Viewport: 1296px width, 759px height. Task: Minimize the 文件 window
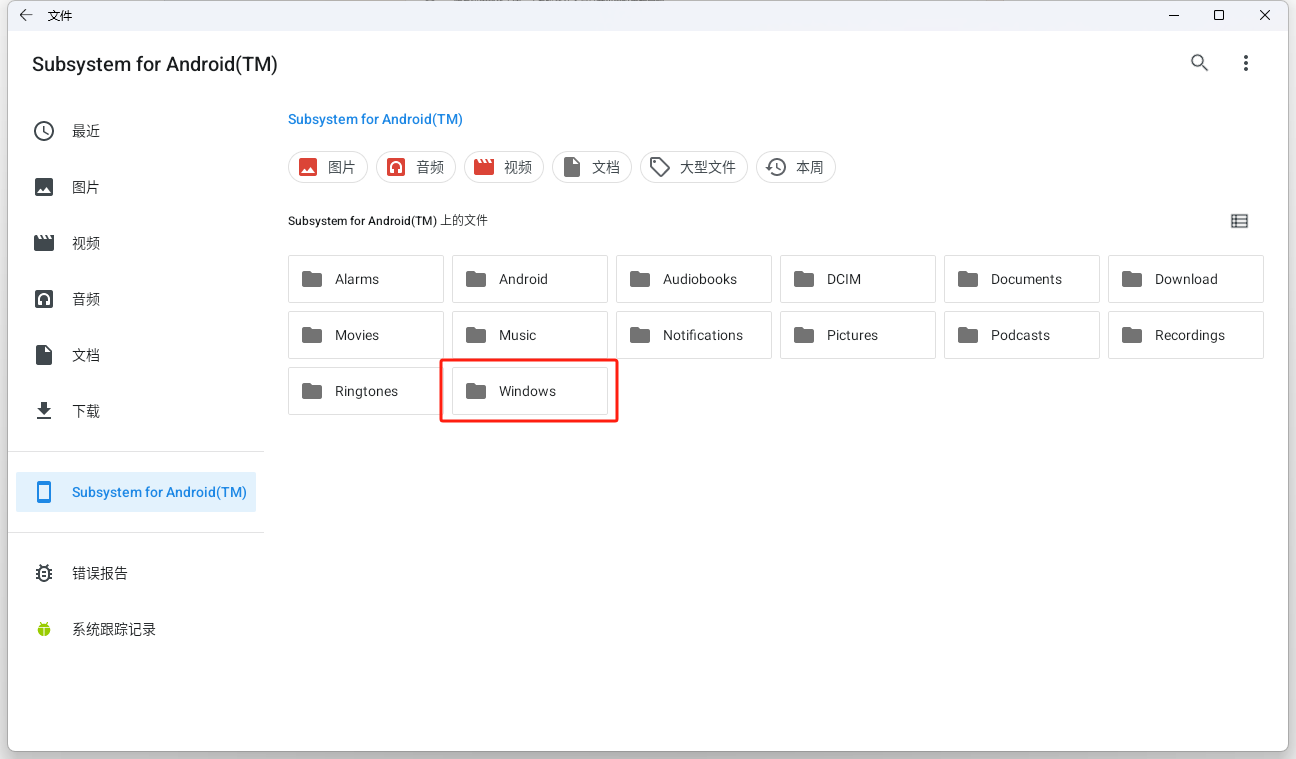[x=1173, y=15]
